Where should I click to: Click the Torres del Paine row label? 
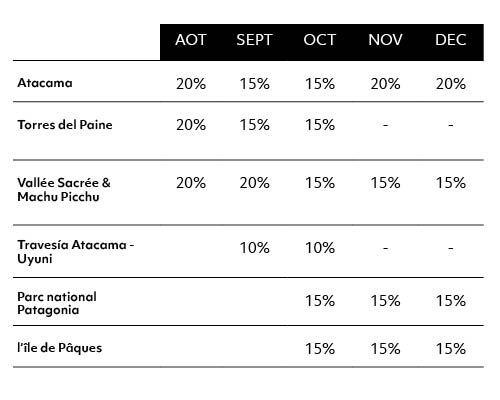(x=65, y=125)
